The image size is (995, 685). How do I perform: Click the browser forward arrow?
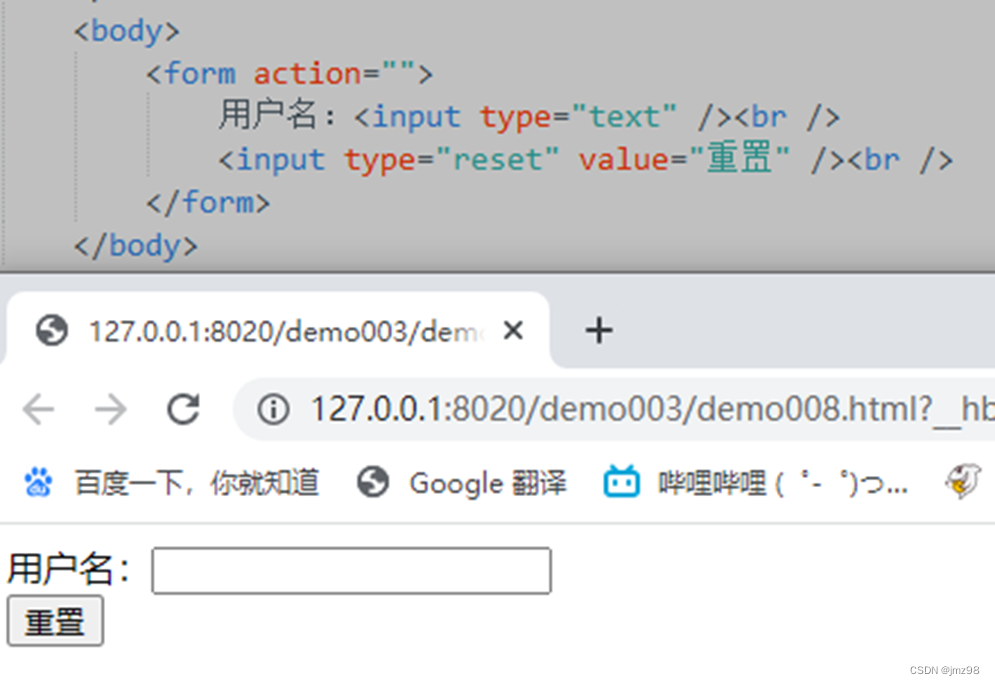(110, 409)
